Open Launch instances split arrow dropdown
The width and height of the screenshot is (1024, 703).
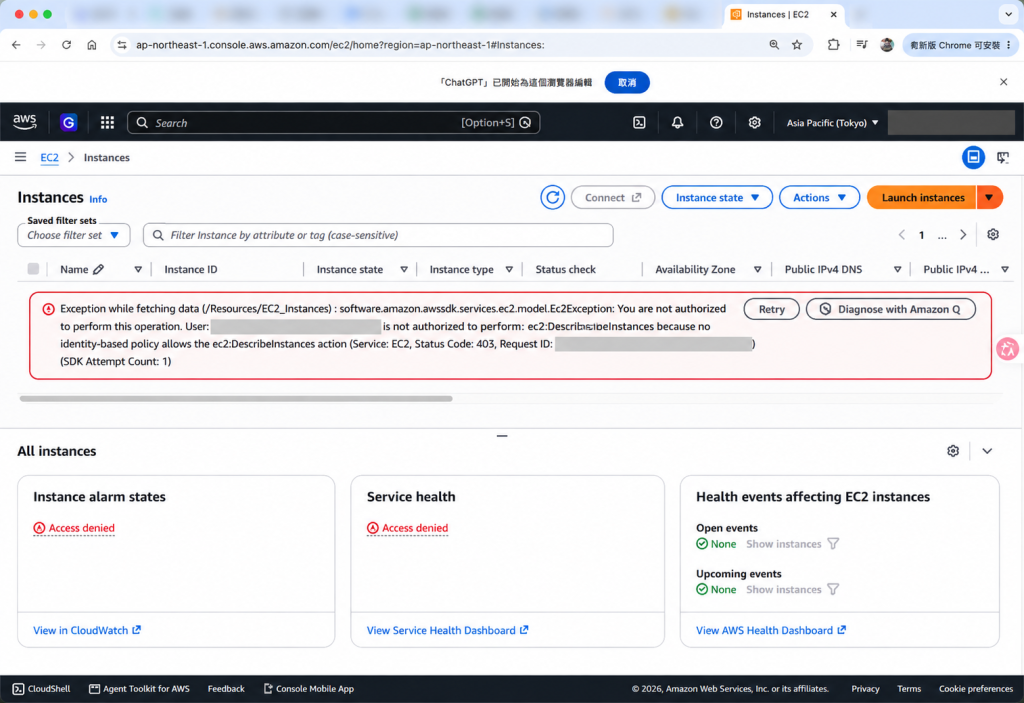point(989,197)
